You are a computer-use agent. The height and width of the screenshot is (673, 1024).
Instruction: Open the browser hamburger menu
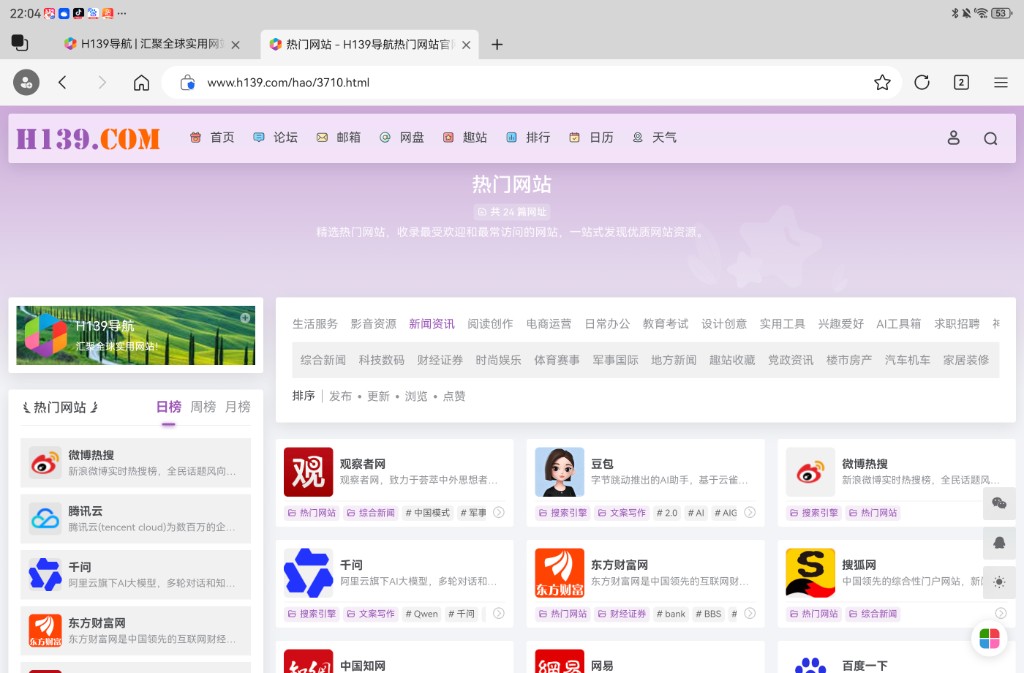click(1000, 82)
